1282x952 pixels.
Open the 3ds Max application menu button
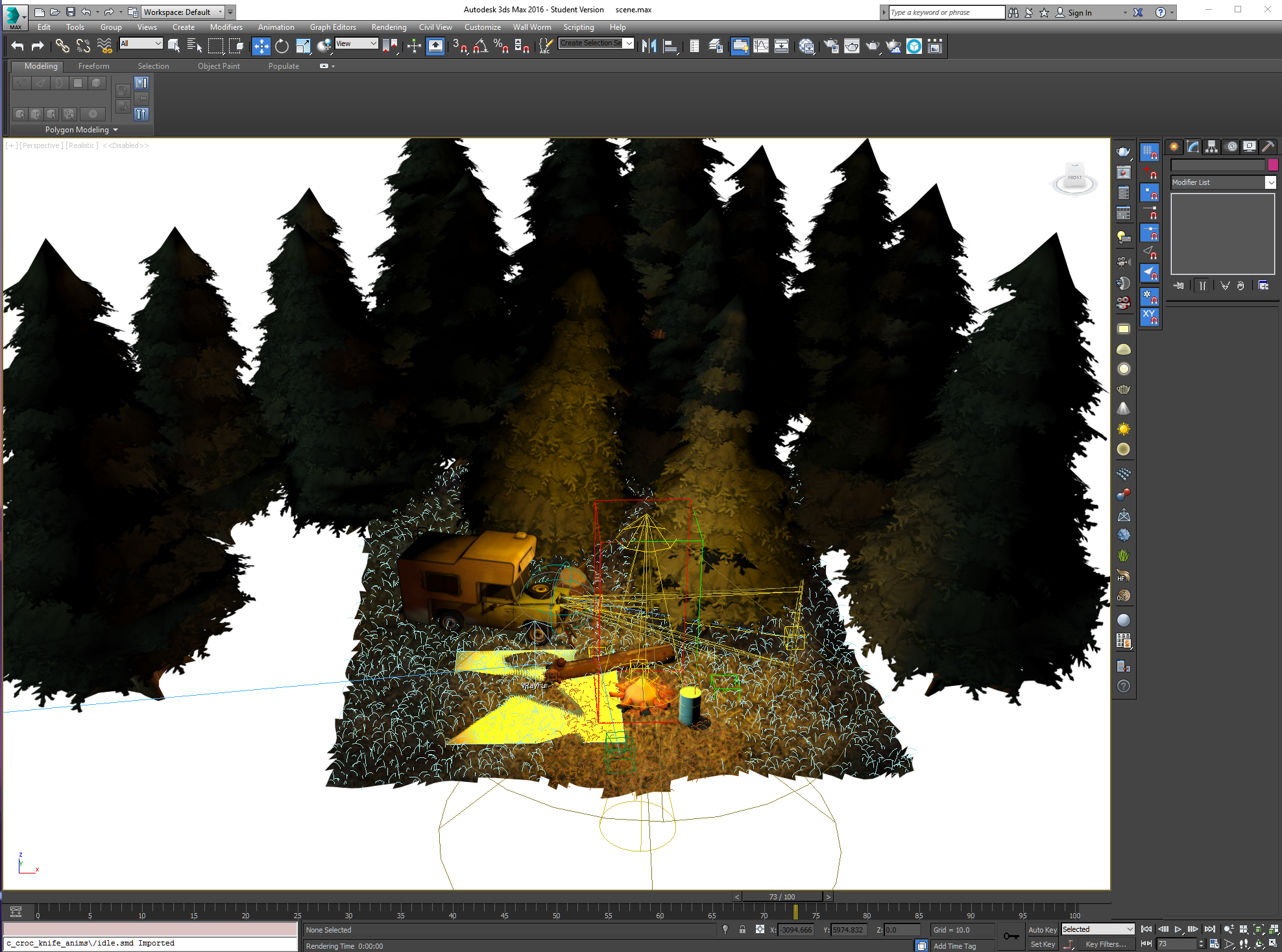pyautogui.click(x=15, y=17)
